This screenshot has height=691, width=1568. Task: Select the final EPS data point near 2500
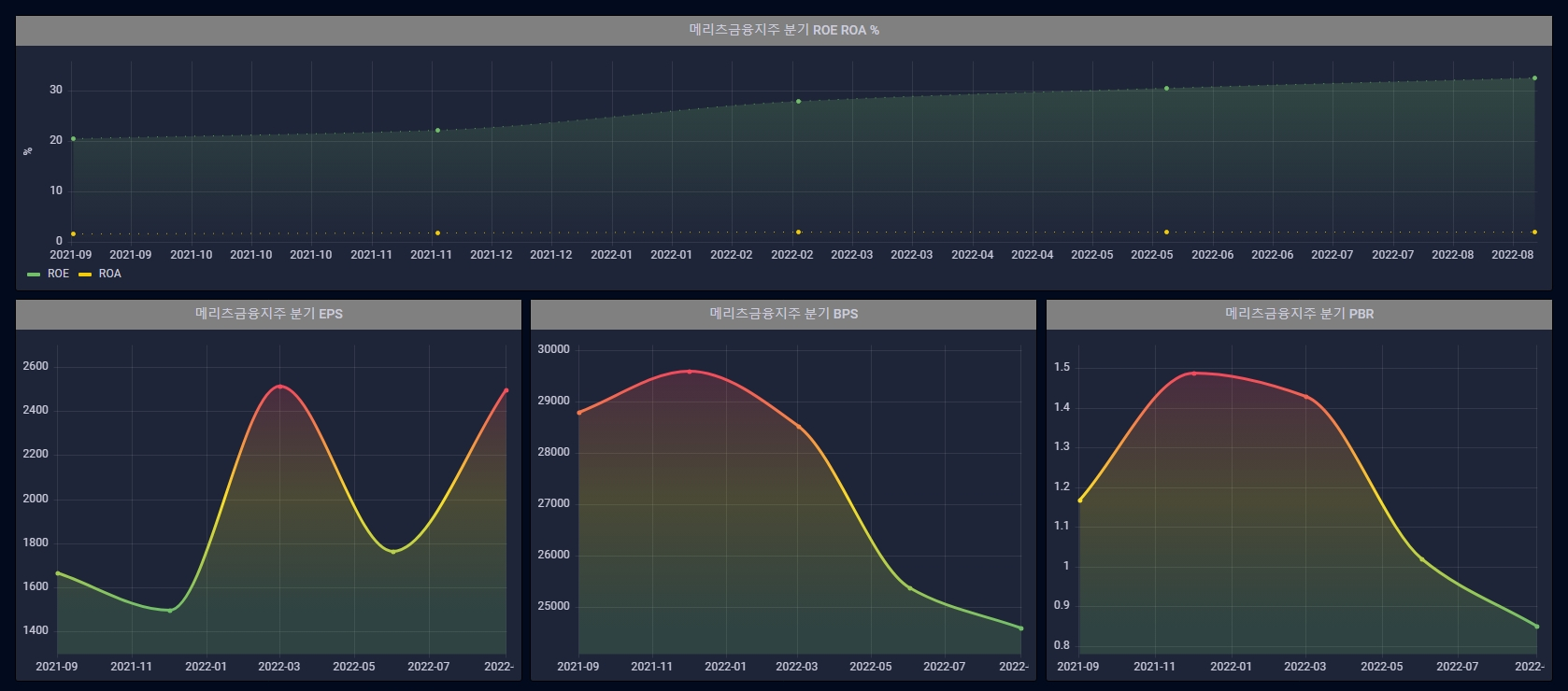click(x=506, y=390)
